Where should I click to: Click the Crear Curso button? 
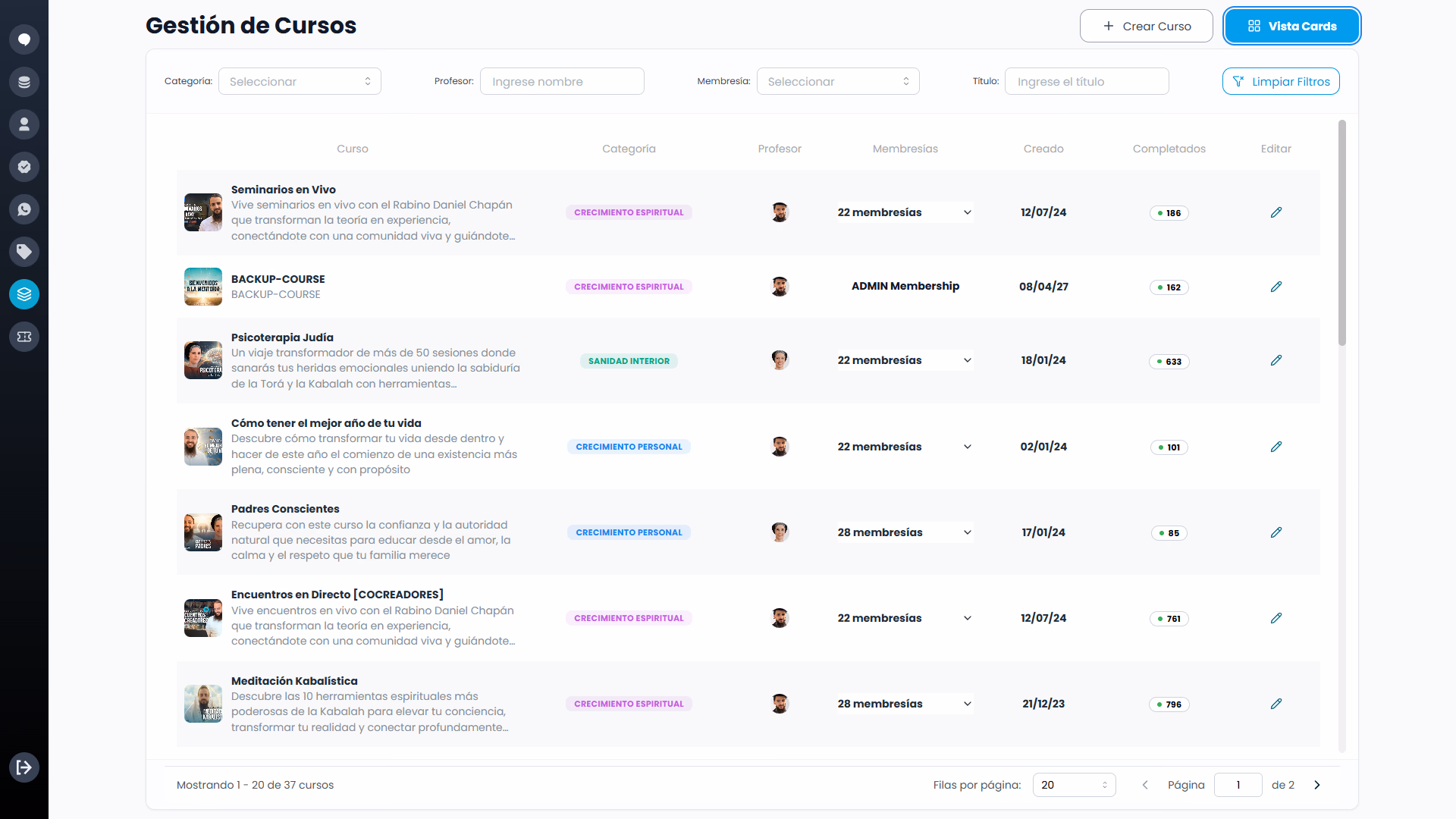[x=1147, y=26]
